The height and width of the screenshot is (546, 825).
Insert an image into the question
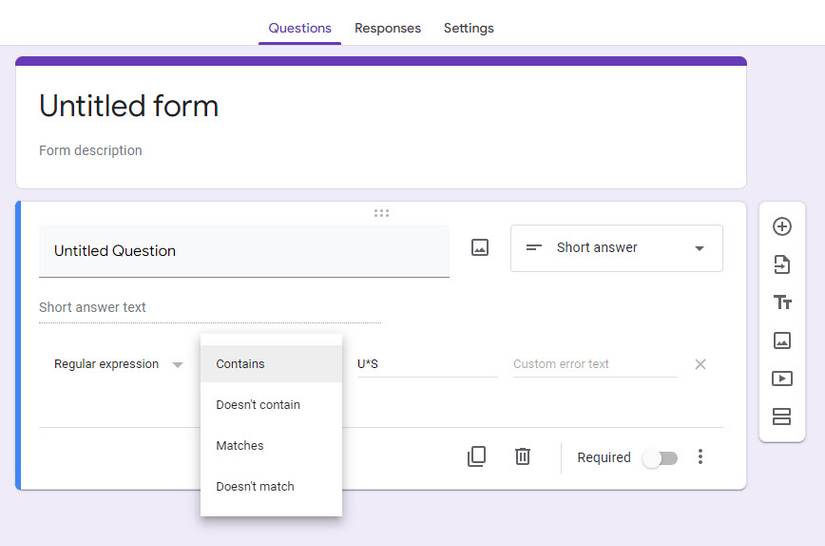tap(480, 248)
